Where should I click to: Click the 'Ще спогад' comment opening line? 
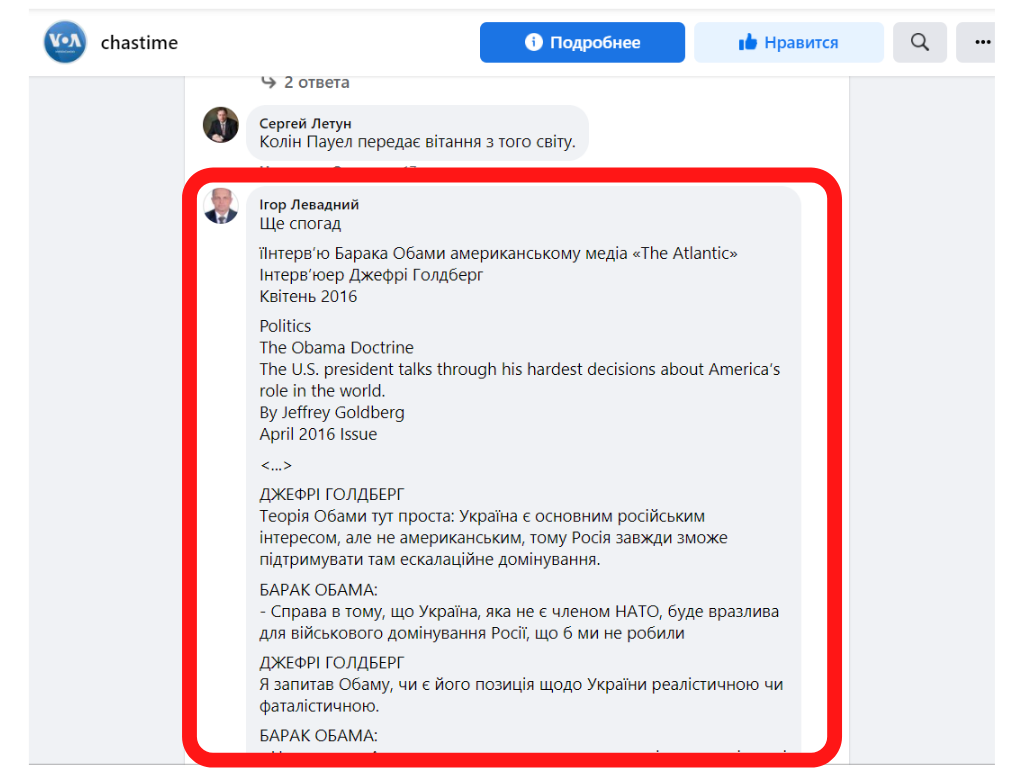[x=300, y=224]
